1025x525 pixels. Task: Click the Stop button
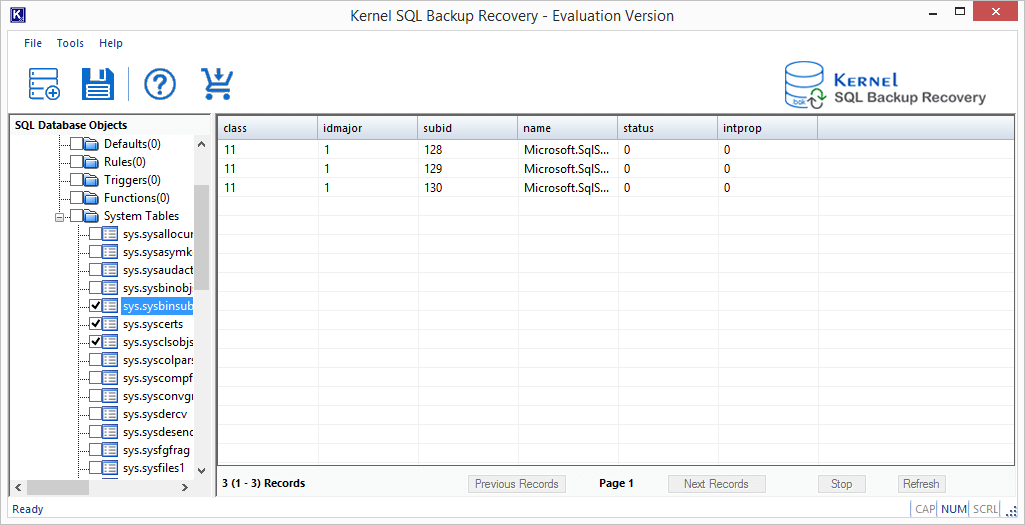tap(841, 484)
